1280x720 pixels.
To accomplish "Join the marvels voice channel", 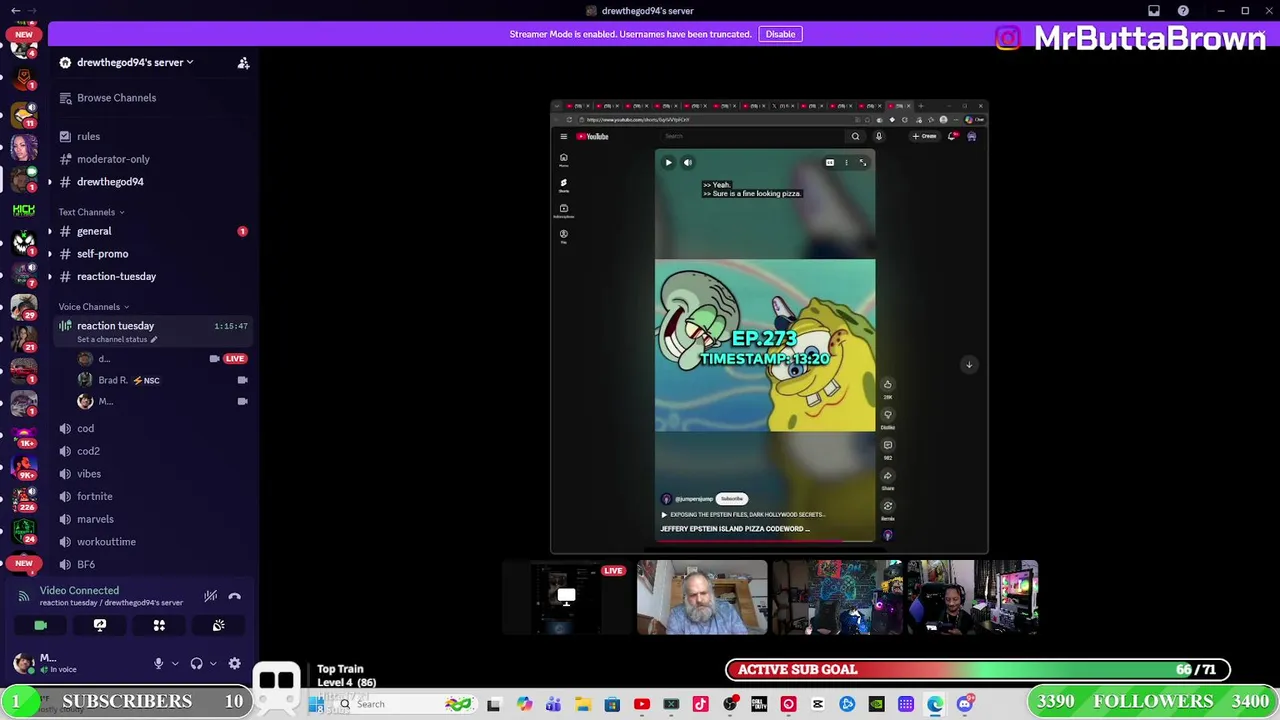I will click(95, 519).
